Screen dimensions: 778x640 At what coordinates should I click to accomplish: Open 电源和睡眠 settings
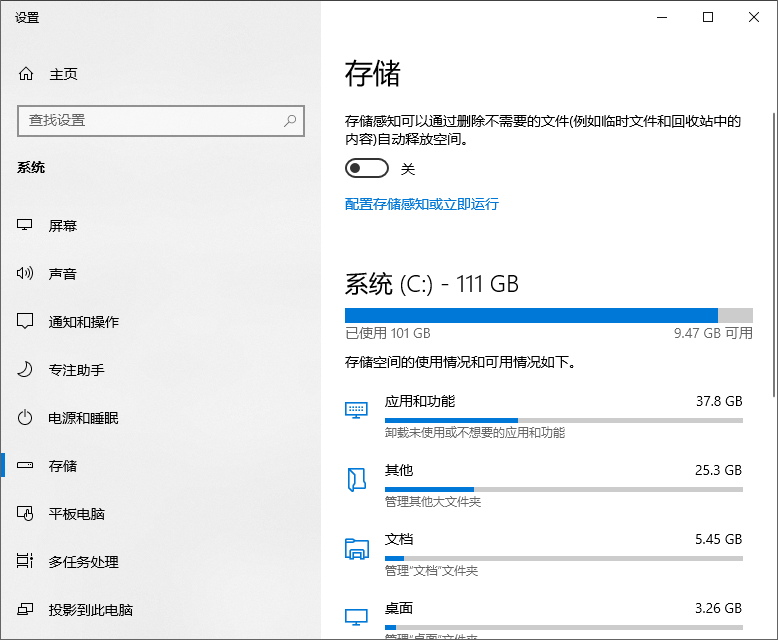161,418
